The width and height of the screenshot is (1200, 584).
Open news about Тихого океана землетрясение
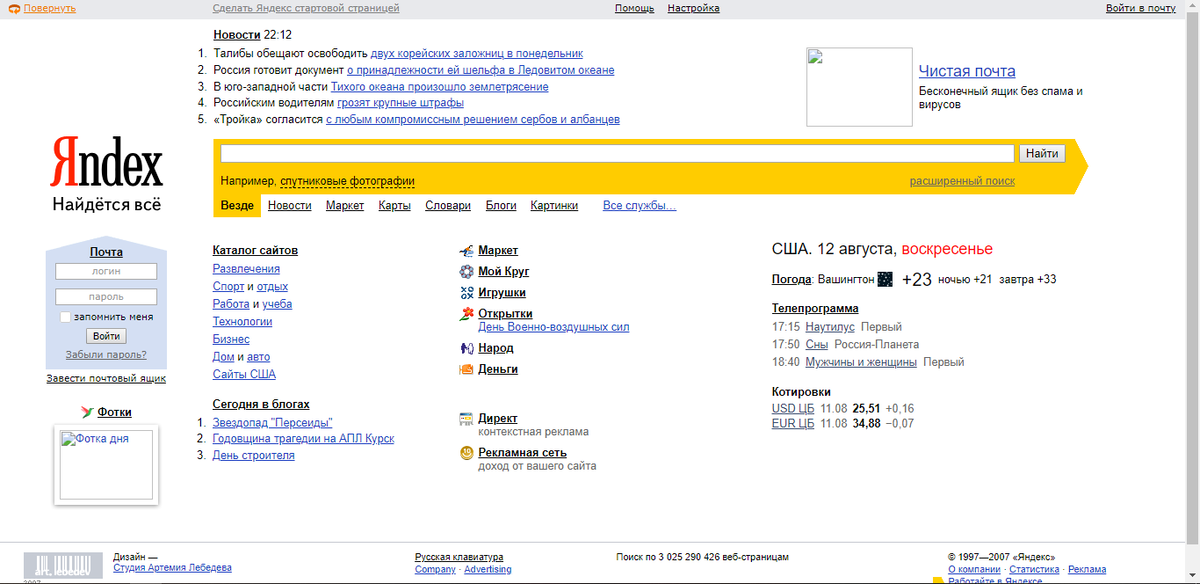tap(440, 87)
